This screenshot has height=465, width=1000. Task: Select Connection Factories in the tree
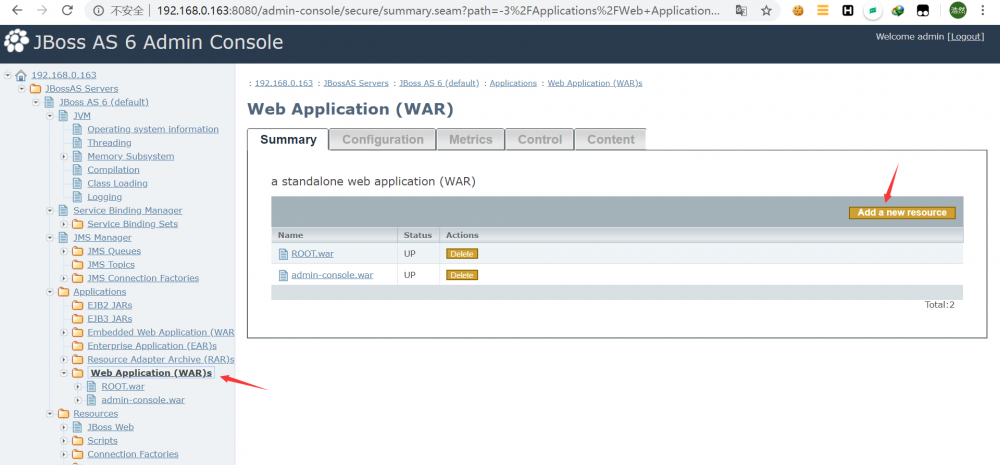tap(133, 454)
